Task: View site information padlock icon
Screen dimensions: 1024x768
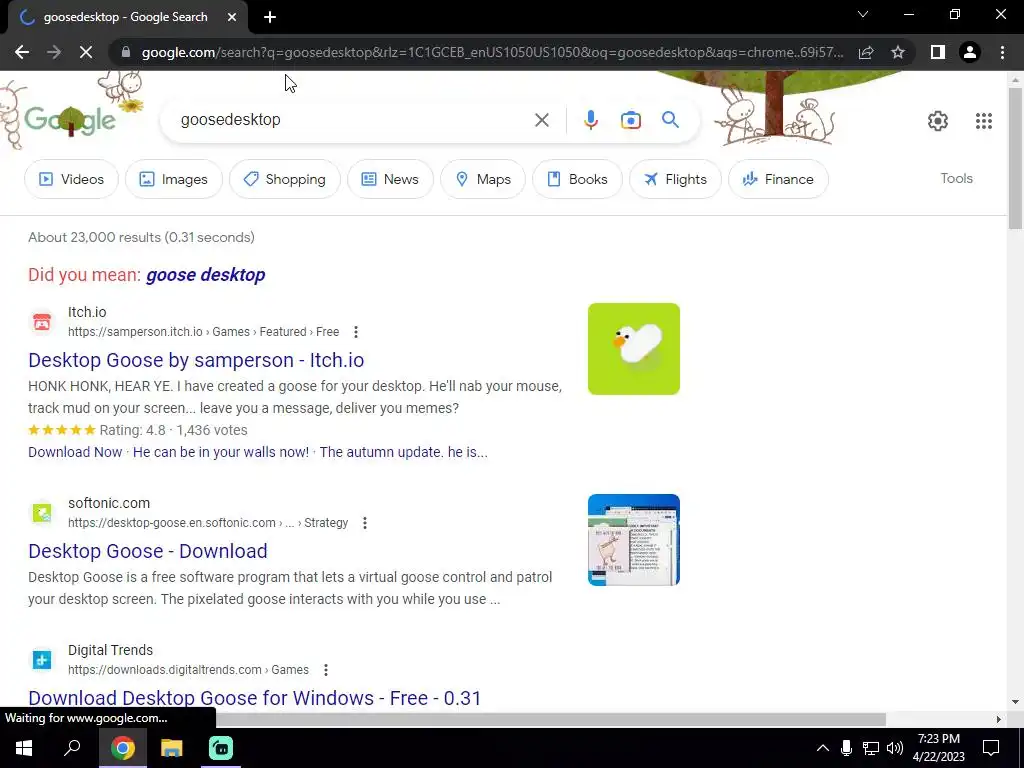Action: (x=126, y=52)
